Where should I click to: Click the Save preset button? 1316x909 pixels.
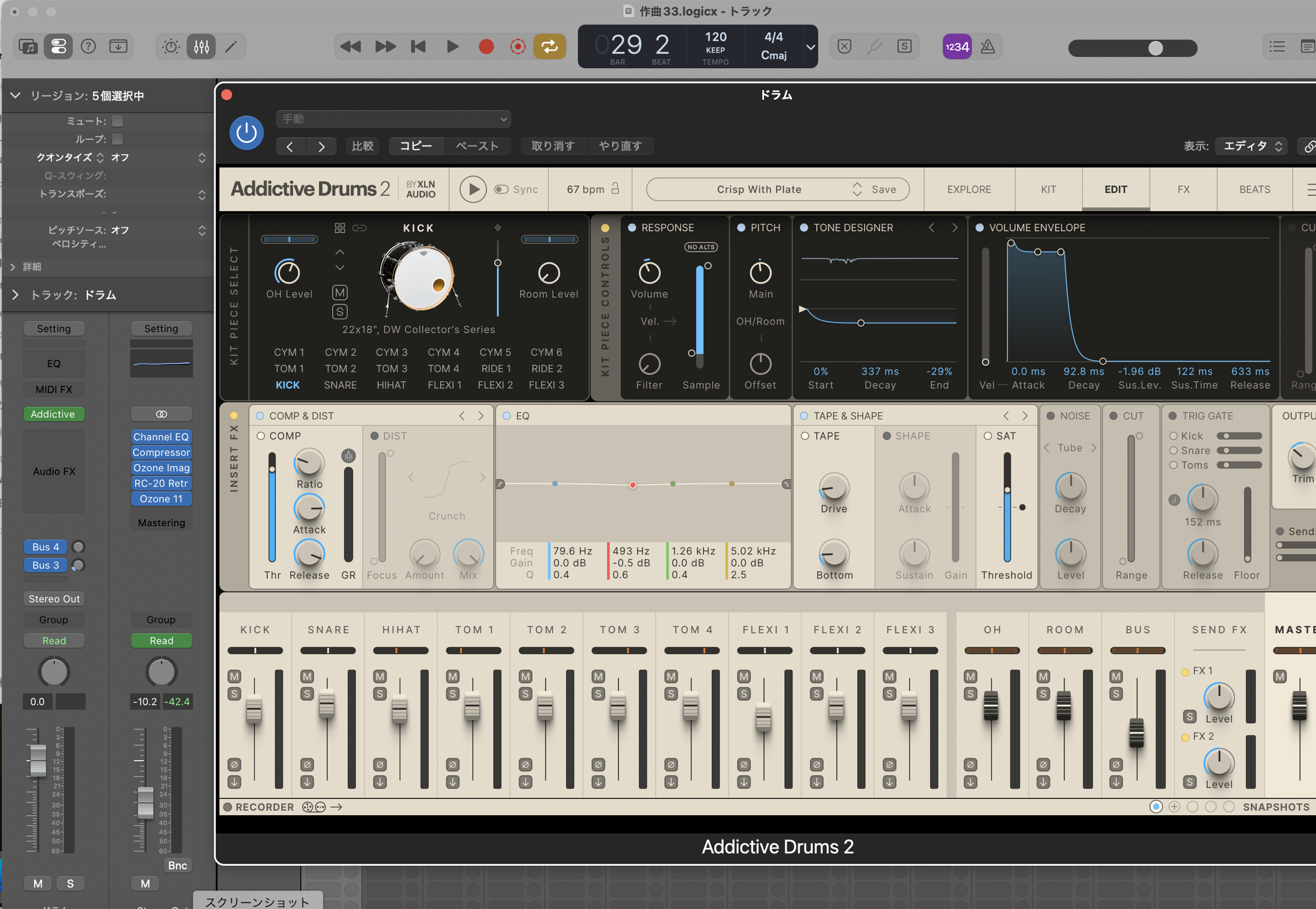click(x=884, y=190)
